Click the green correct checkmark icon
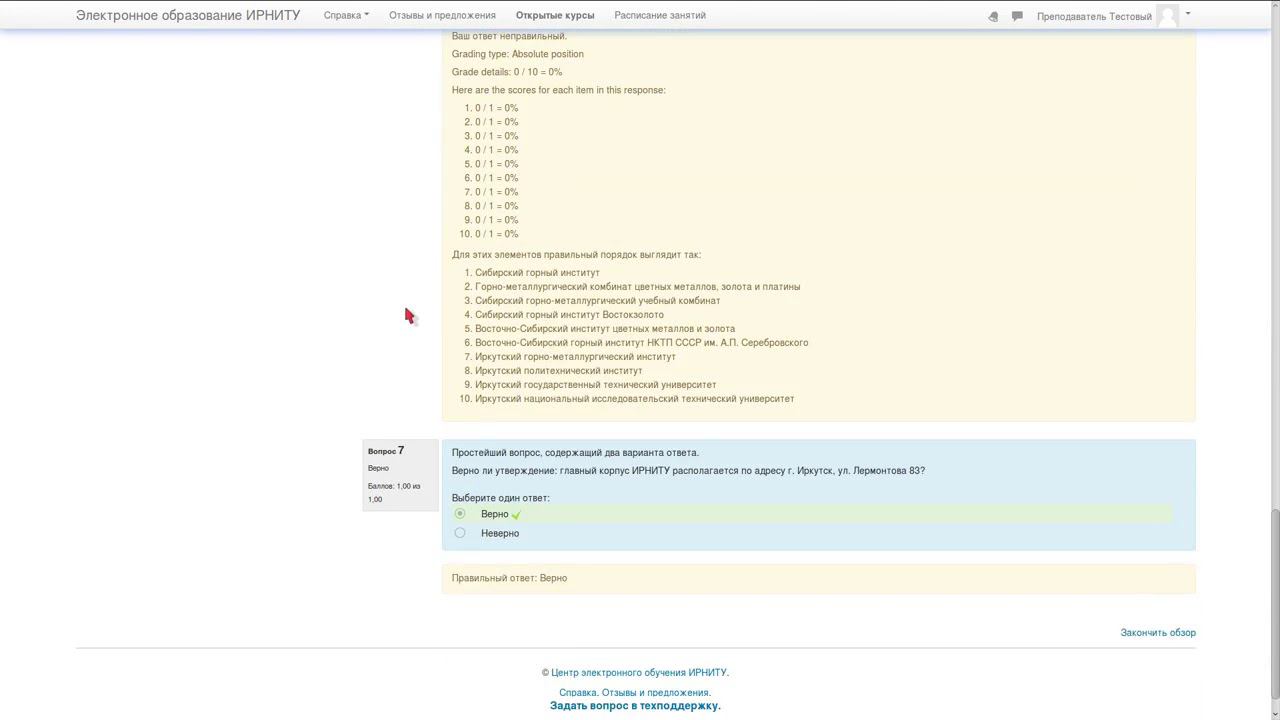 pyautogui.click(x=516, y=514)
